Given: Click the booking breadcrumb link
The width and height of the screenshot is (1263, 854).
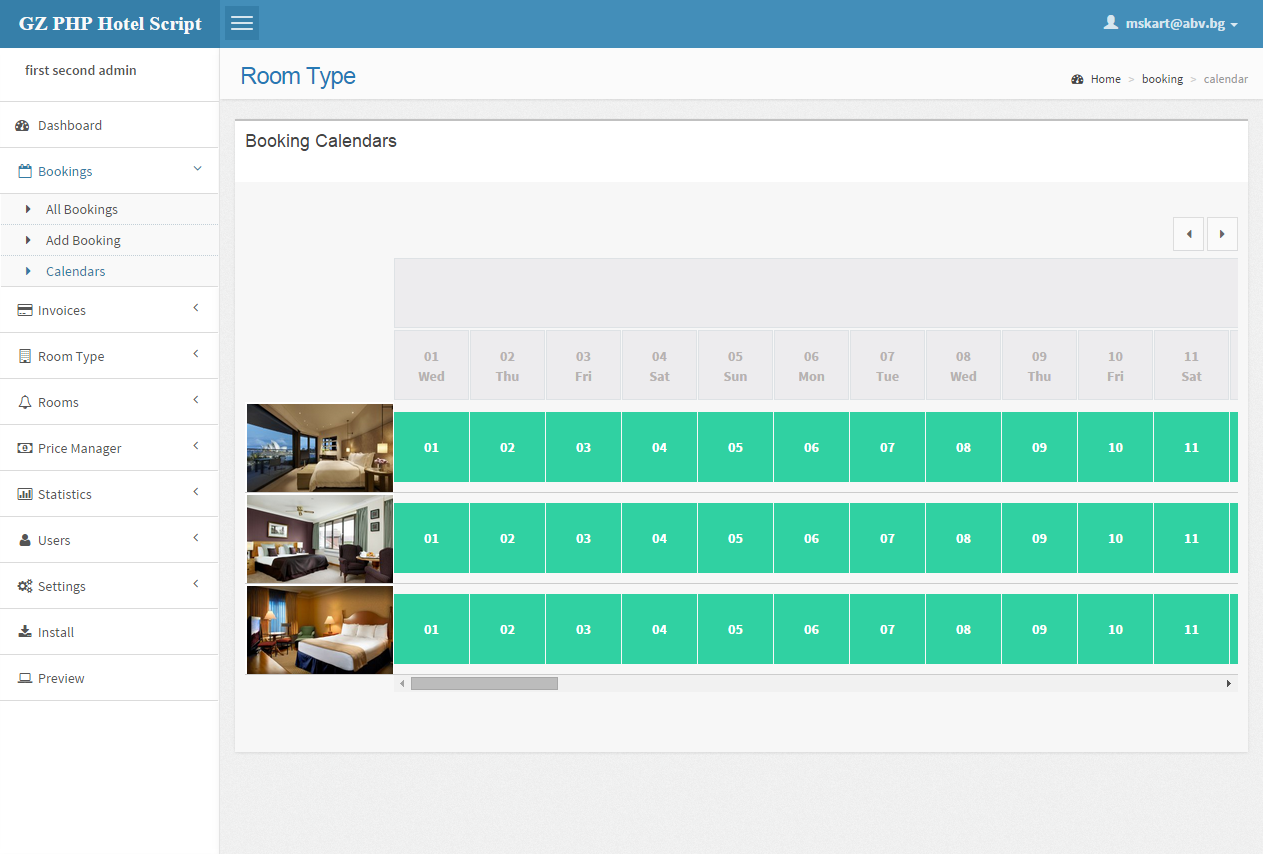Looking at the screenshot, I should point(1162,79).
